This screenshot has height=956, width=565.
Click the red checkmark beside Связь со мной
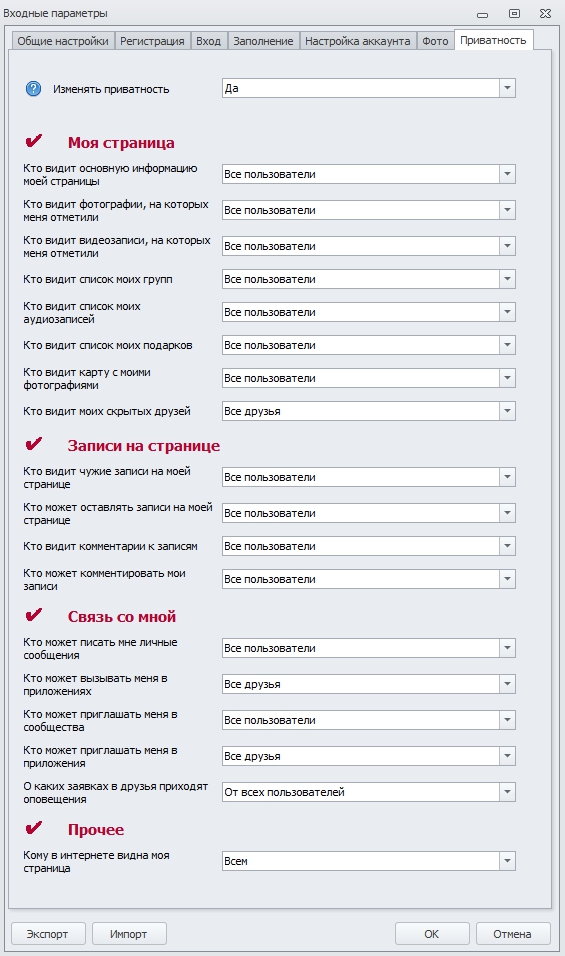coord(34,615)
